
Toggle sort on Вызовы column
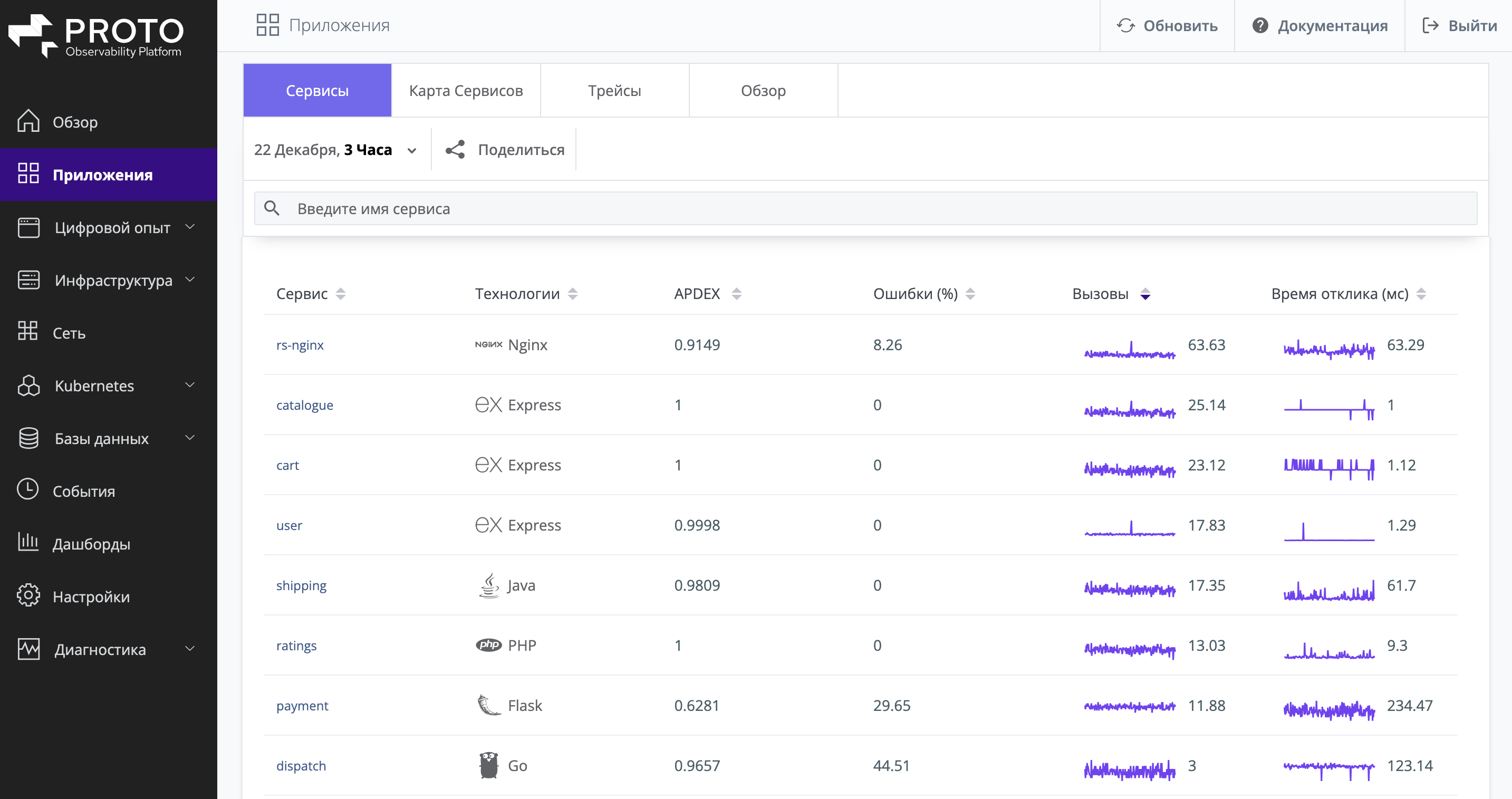[1145, 294]
